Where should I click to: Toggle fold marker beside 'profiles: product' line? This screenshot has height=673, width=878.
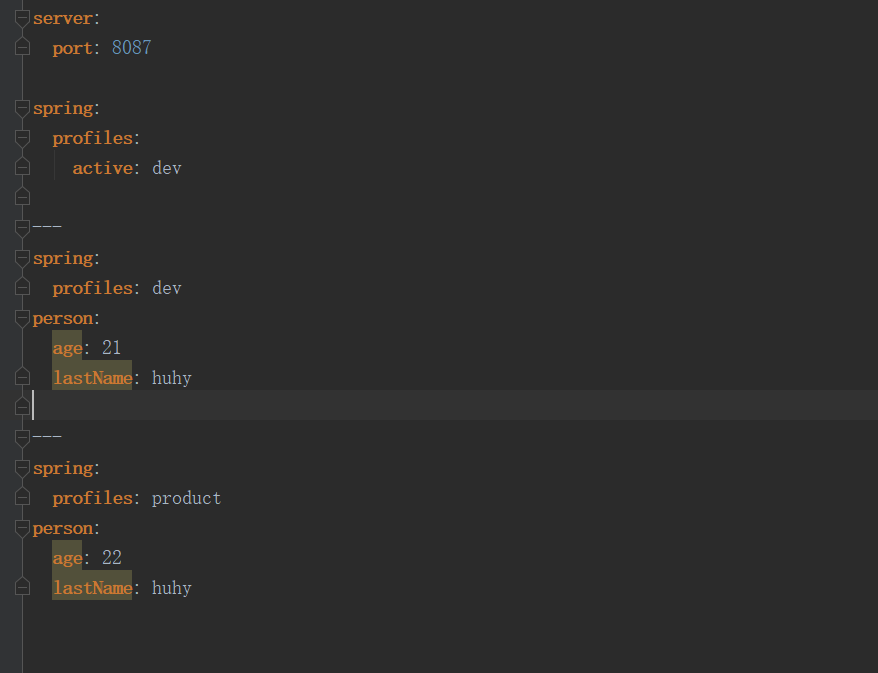[22, 498]
